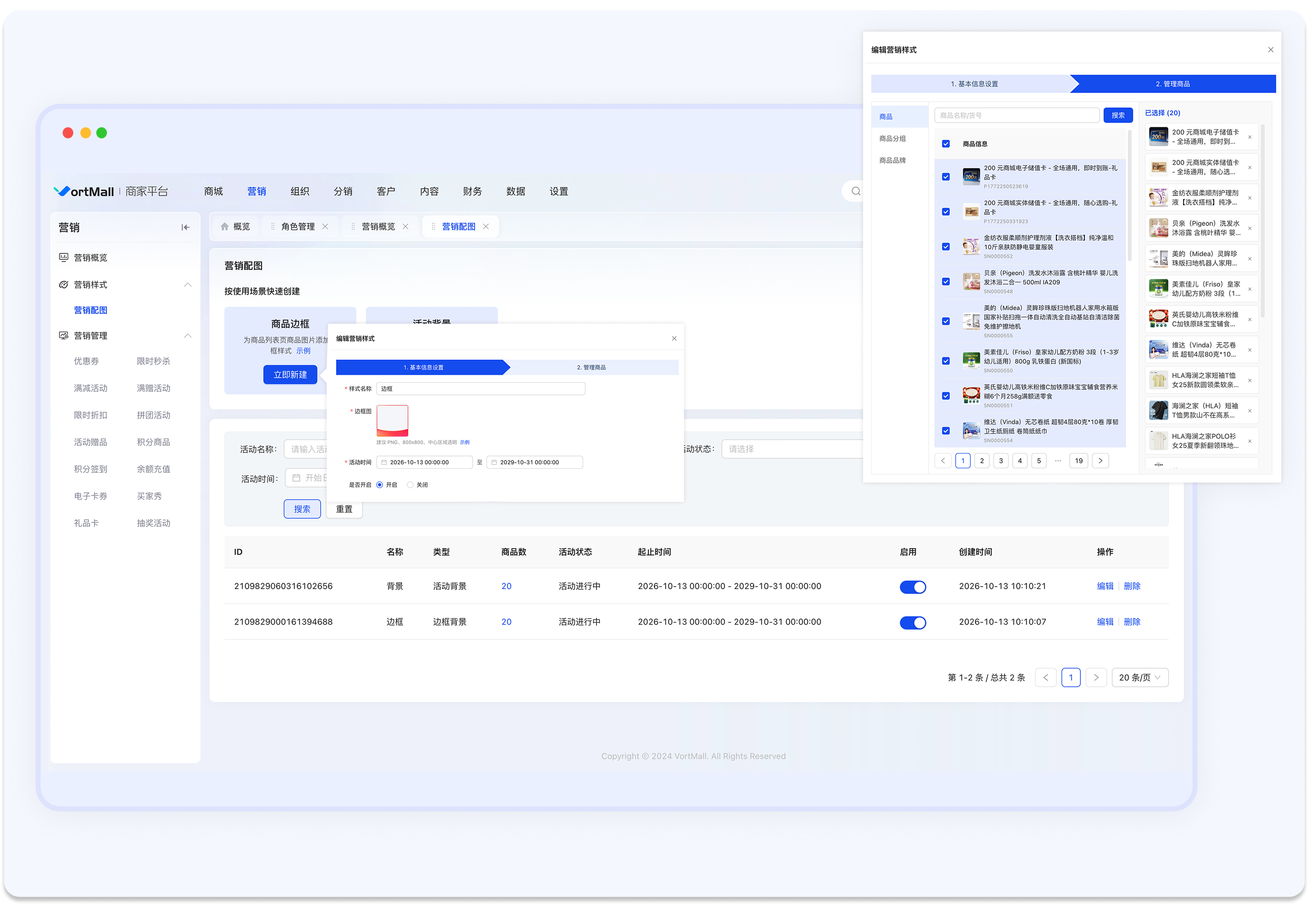Remove 贝亲 (Pigeon) from selected list
The width and height of the screenshot is (1316, 905).
point(1250,229)
